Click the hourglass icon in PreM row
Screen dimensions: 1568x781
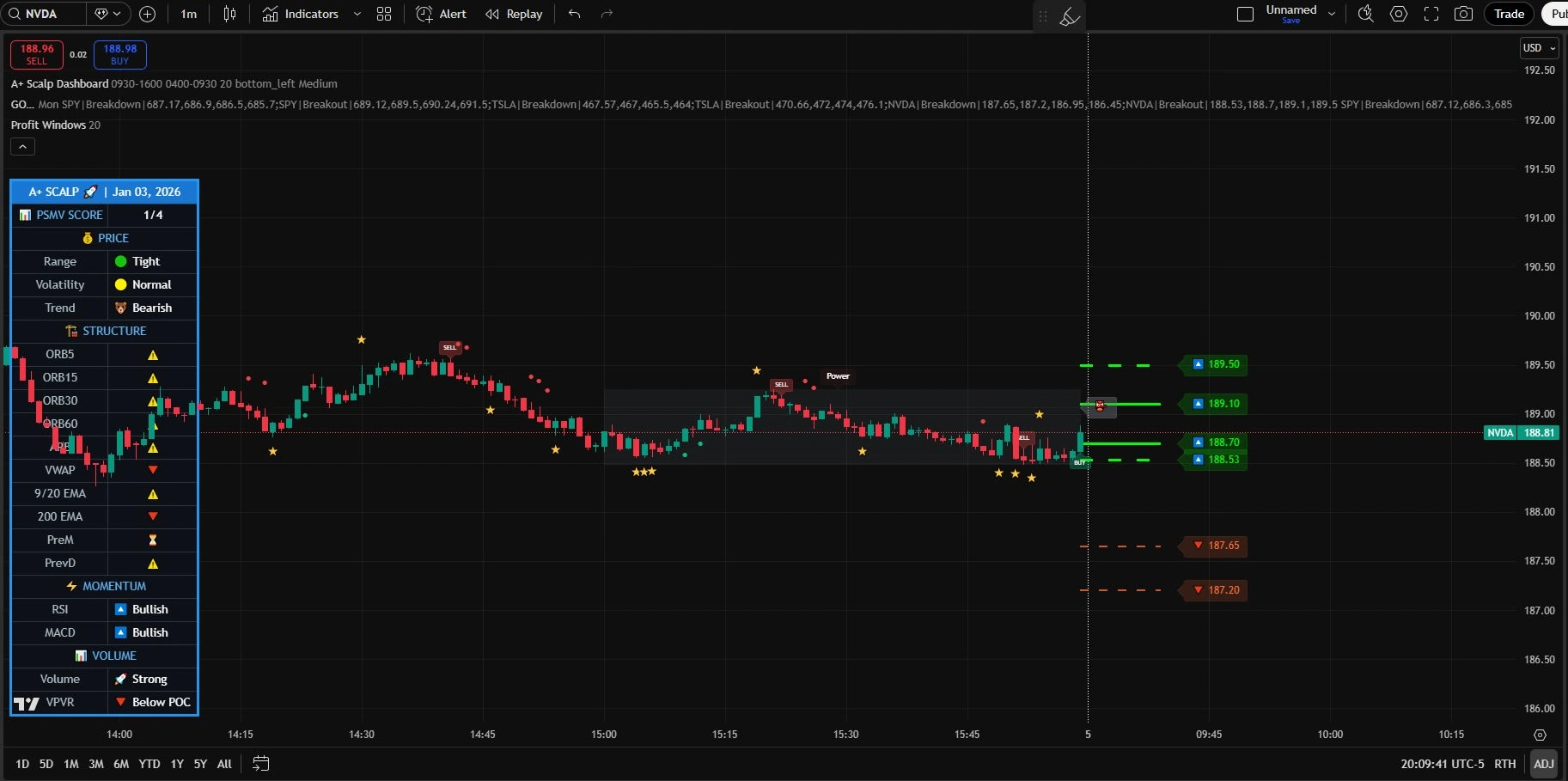pyautogui.click(x=153, y=540)
